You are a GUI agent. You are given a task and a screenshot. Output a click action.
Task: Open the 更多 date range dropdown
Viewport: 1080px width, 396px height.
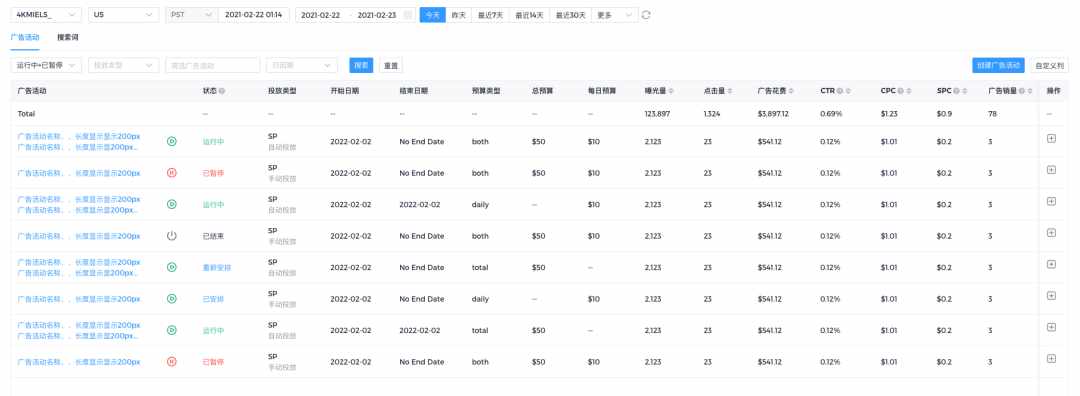pos(616,14)
